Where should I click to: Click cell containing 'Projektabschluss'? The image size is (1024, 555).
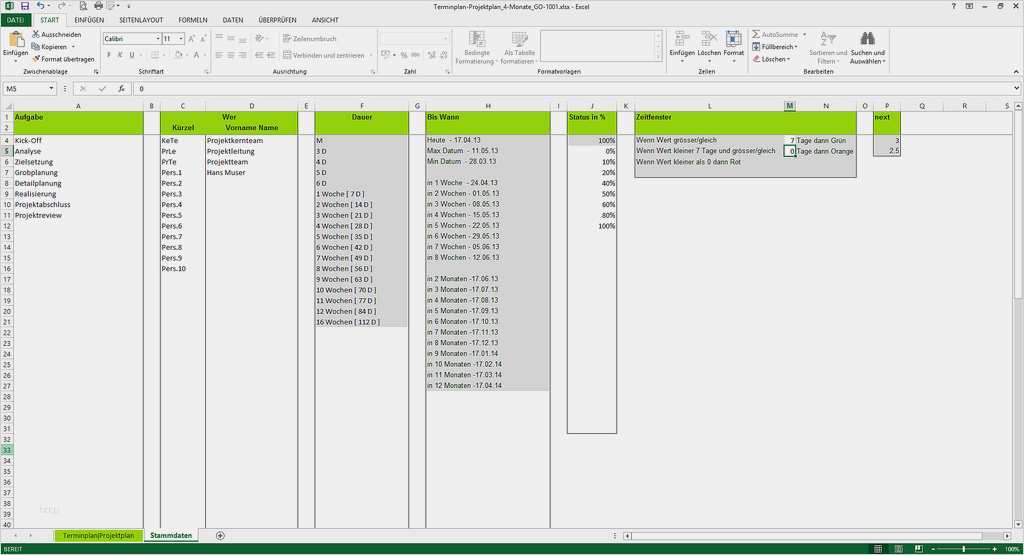click(x=78, y=204)
